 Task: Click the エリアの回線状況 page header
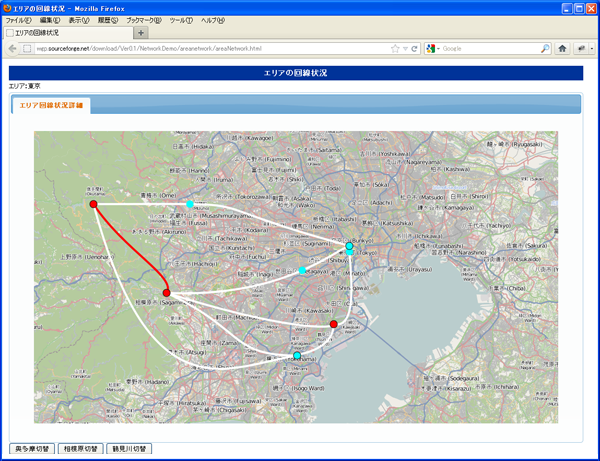[296, 73]
